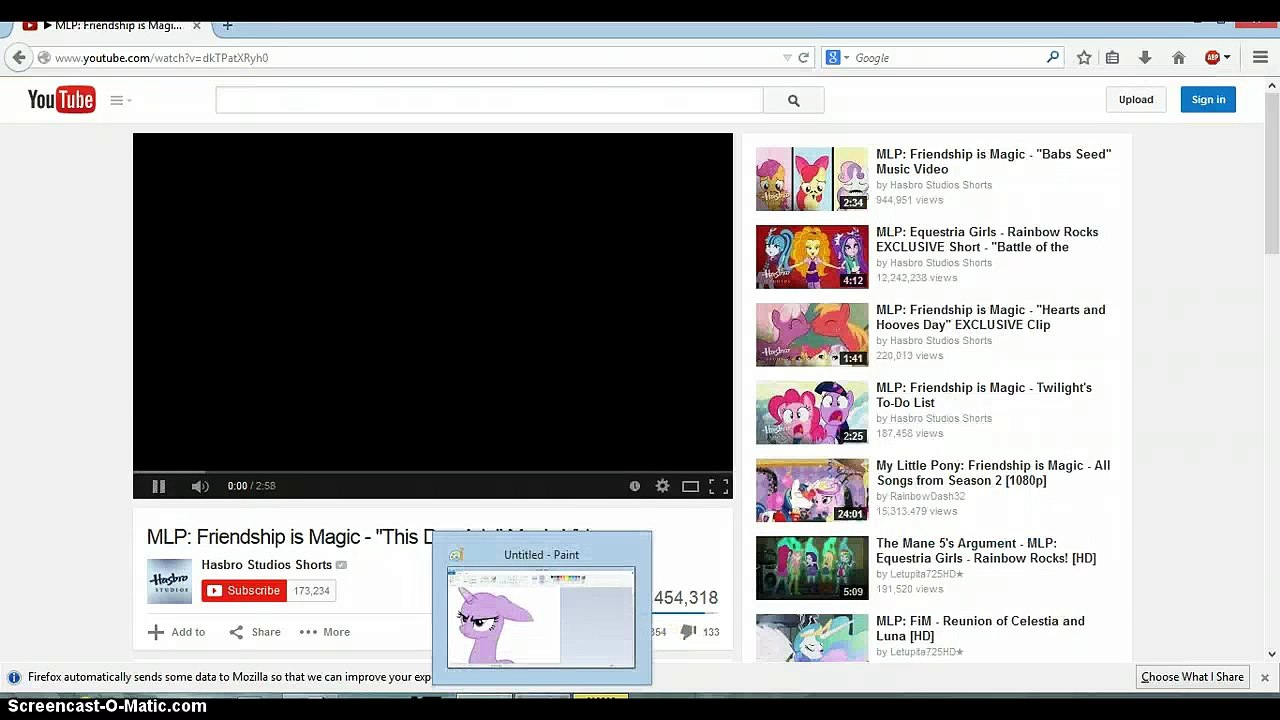Mute the video with speaker icon
1280x720 pixels.
click(x=200, y=486)
